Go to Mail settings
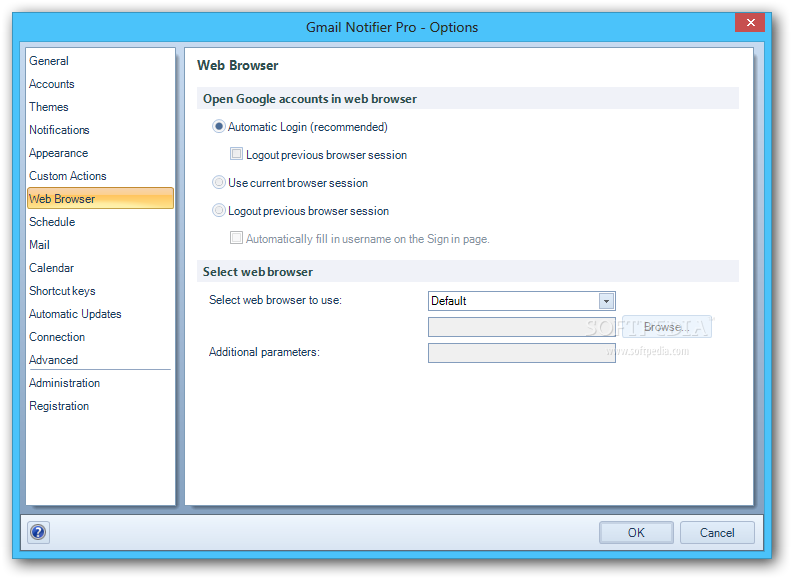792x579 pixels. pyautogui.click(x=39, y=245)
